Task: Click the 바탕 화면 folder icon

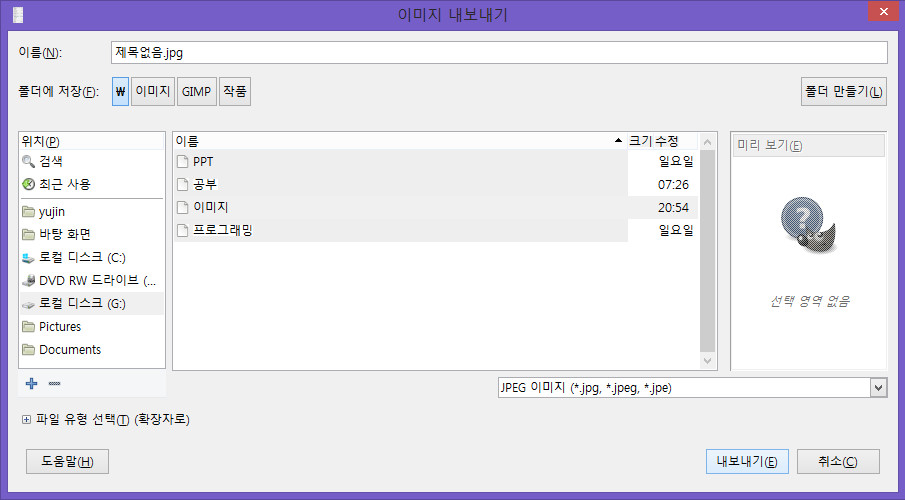Action: (x=28, y=234)
